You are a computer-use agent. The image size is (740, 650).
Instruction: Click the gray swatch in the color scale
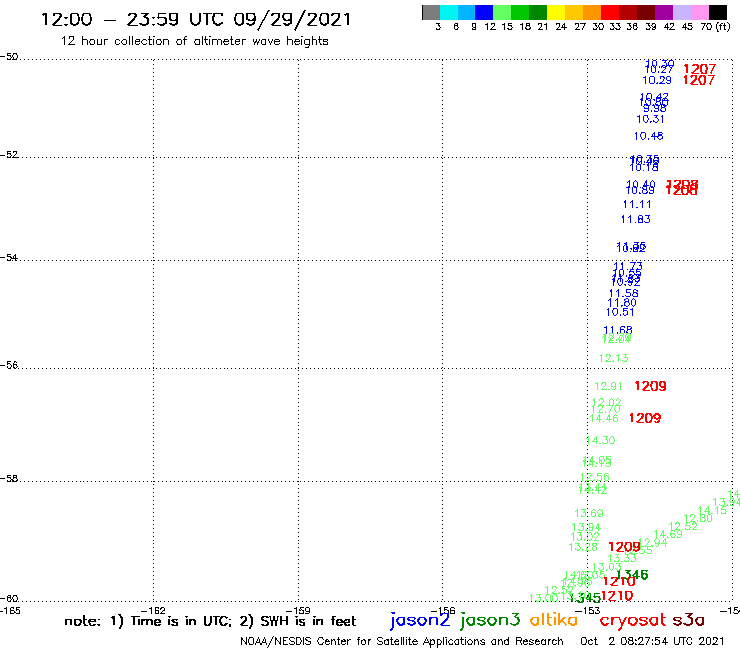coord(431,12)
